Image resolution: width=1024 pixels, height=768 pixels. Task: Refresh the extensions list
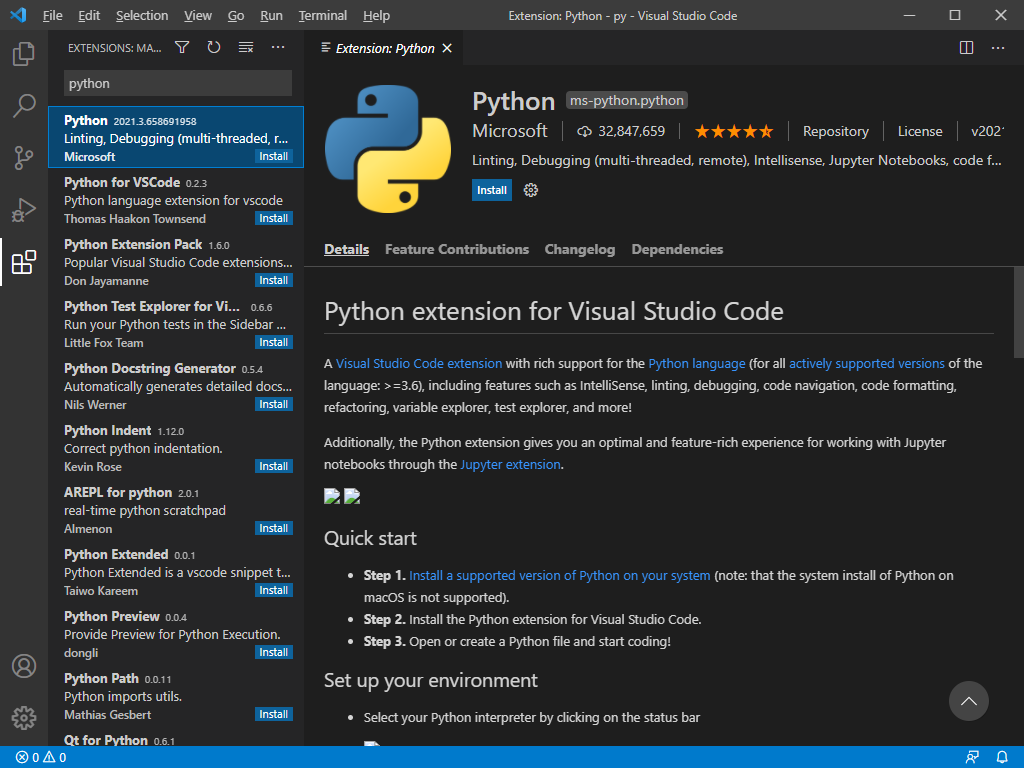click(214, 47)
